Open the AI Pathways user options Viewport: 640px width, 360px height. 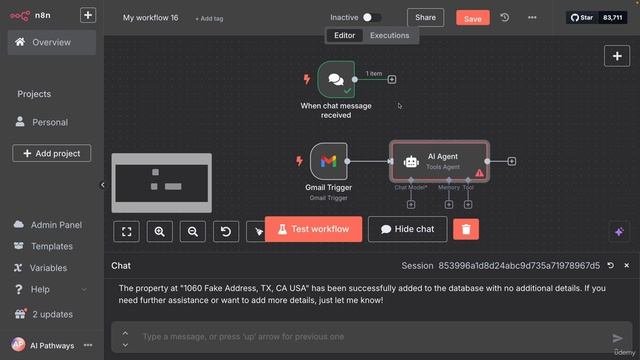[88, 345]
